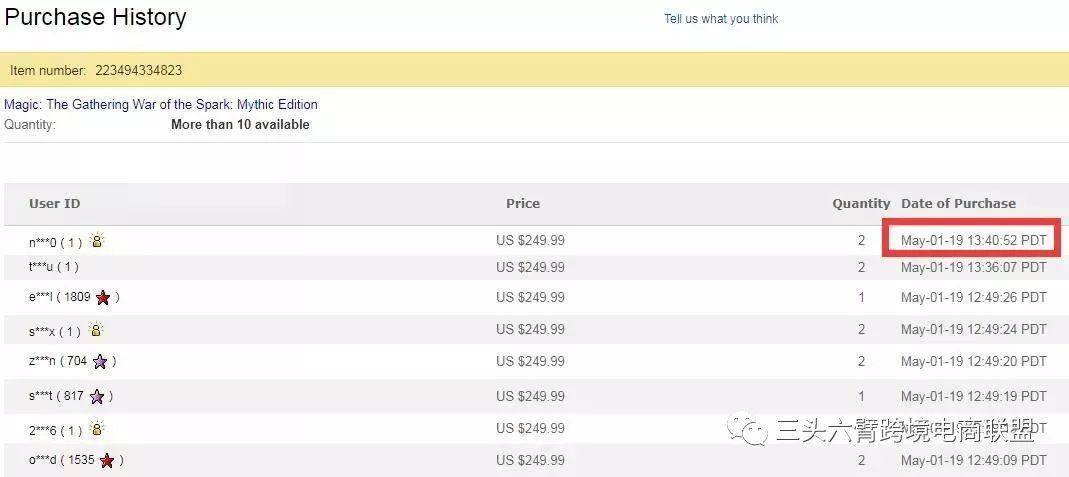Click the new-member icon beside s***x

tap(96, 330)
